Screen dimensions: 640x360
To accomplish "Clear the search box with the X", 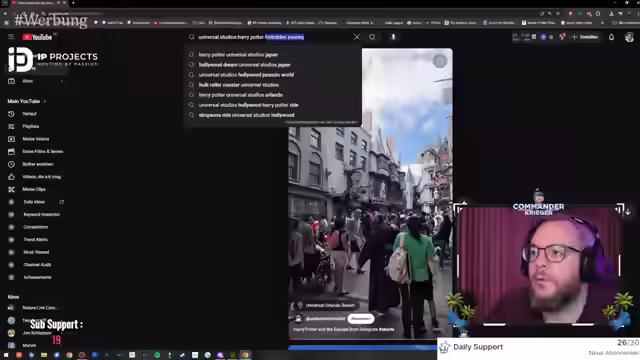I will [357, 37].
